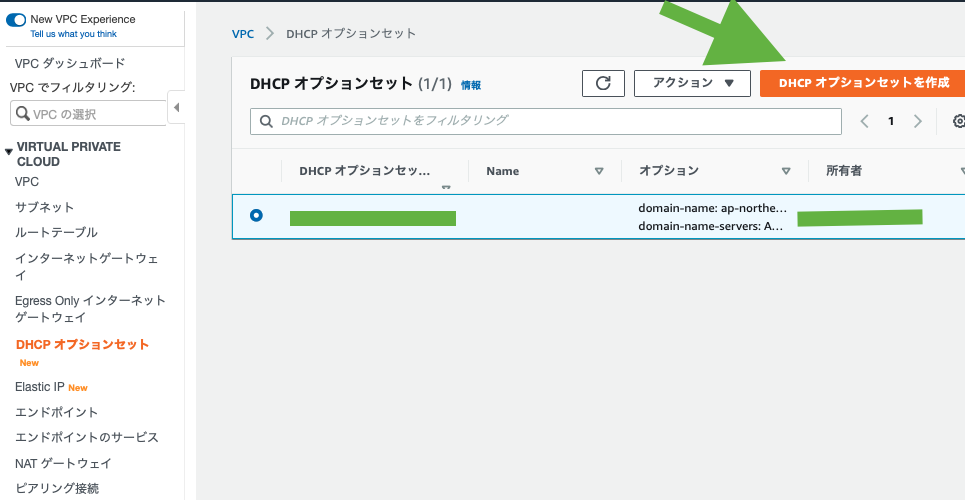Open the アクション dropdown menu

pos(692,83)
